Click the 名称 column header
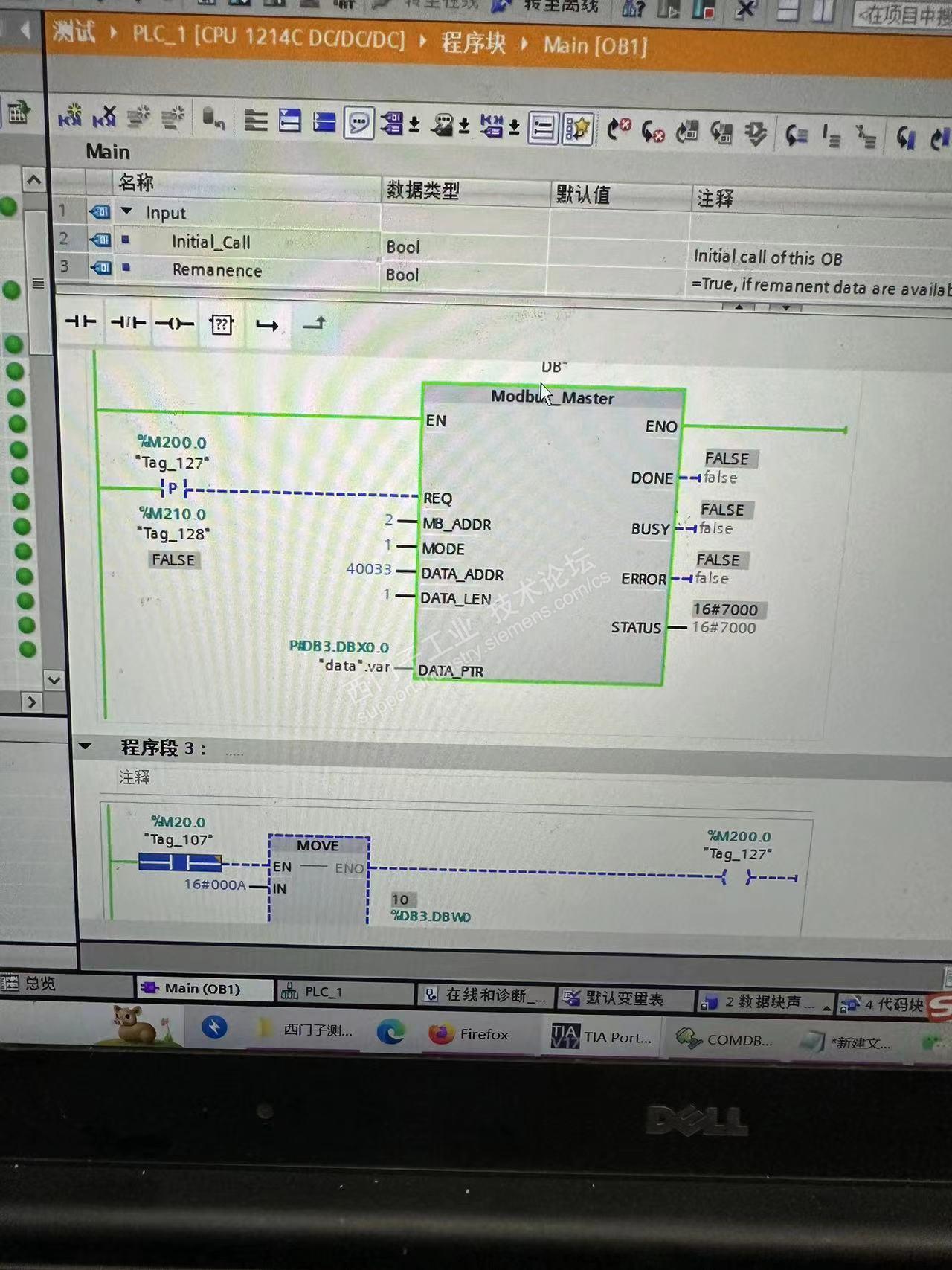The width and height of the screenshot is (952, 1270). (135, 182)
